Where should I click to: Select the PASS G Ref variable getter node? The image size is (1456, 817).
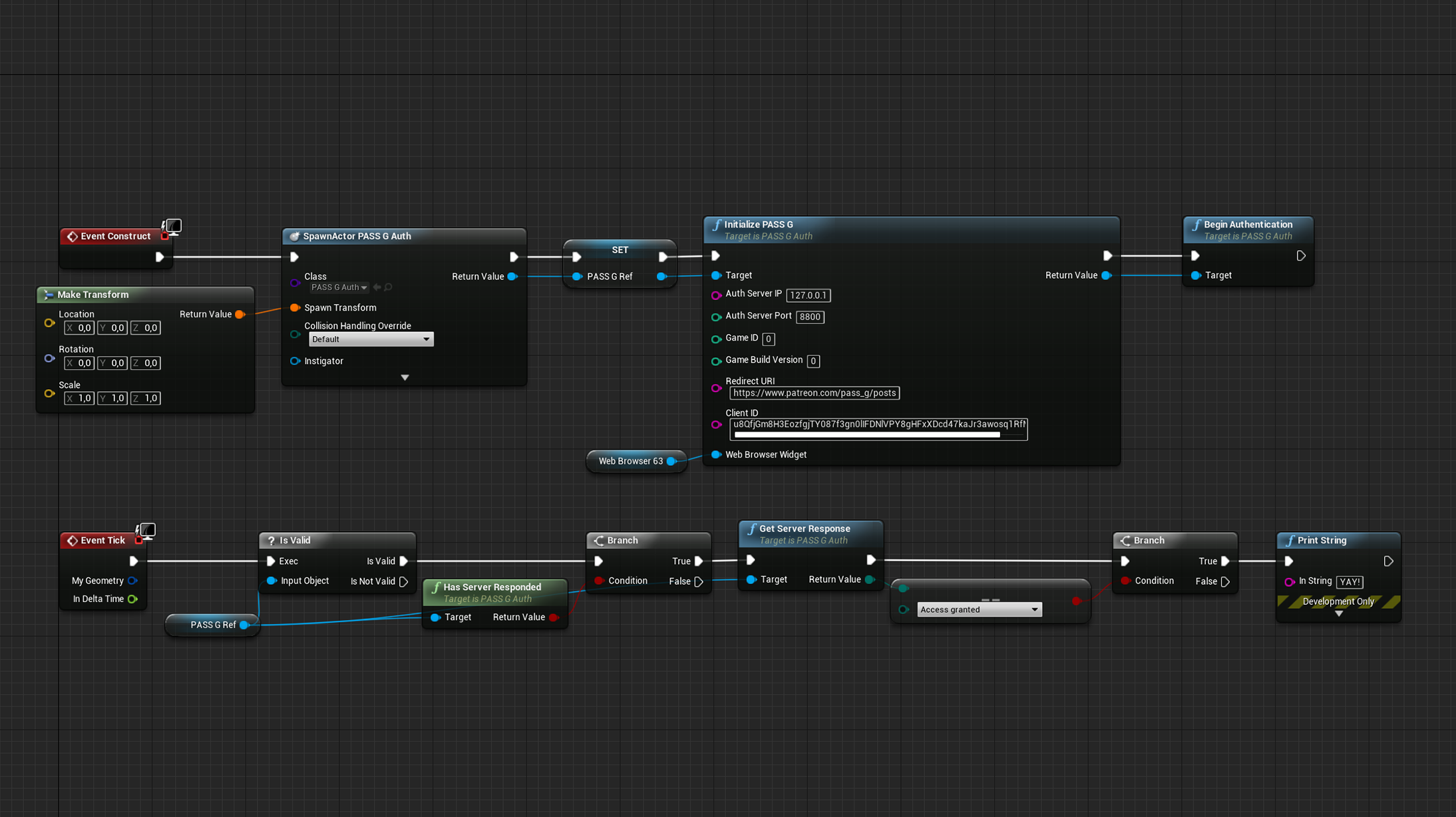212,625
